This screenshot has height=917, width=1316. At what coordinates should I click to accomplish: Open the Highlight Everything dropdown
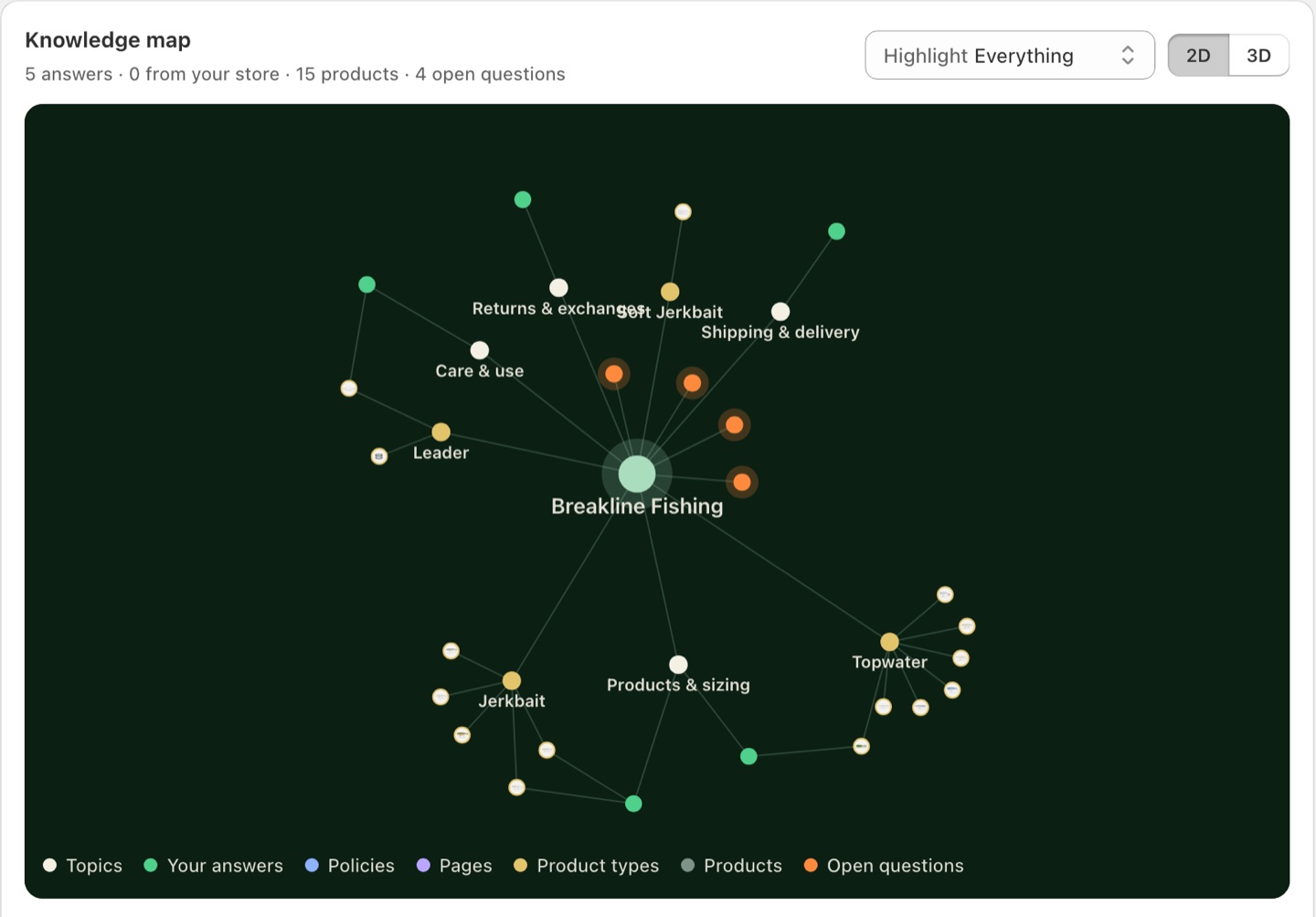tap(1010, 56)
